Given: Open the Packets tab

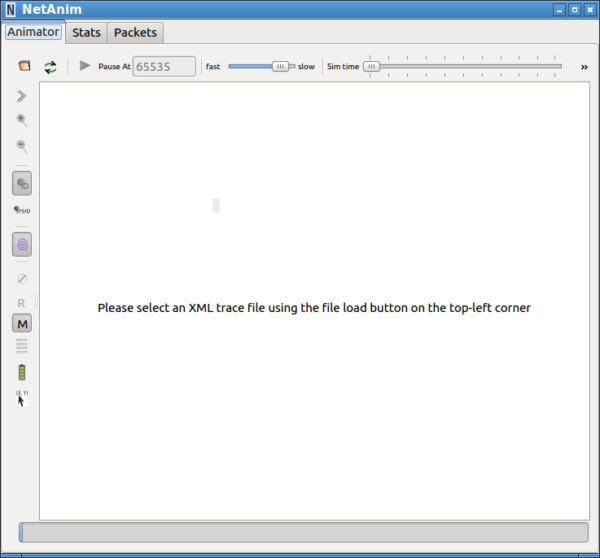Looking at the screenshot, I should (135, 32).
